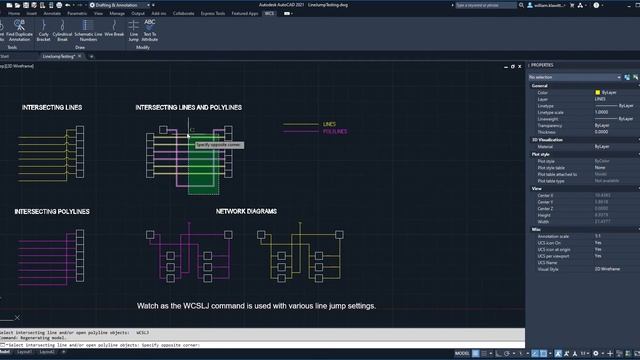Select the Curly Bracket draw tool
This screenshot has width=640, height=360.
coord(43,30)
